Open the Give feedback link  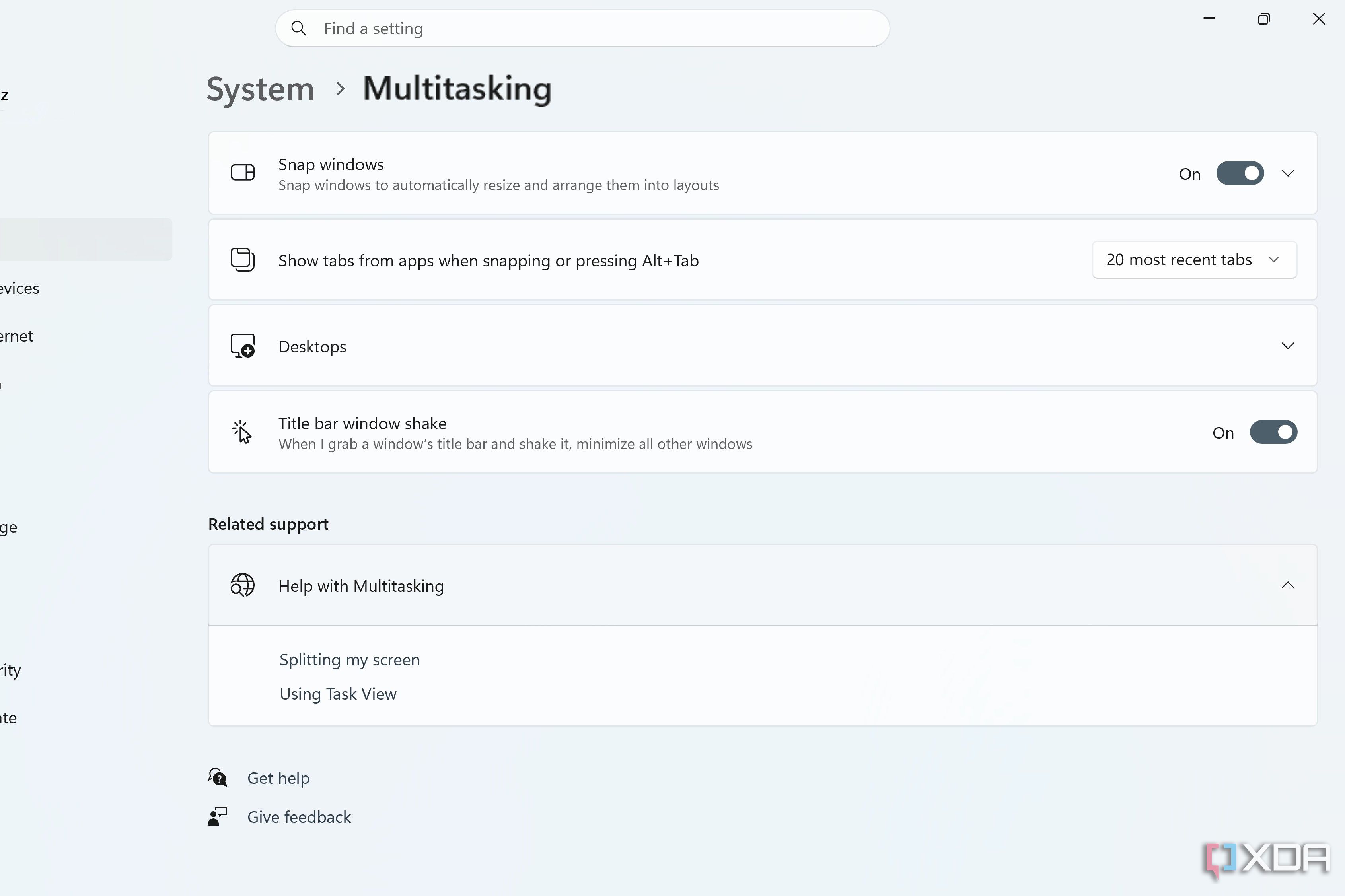[299, 817]
